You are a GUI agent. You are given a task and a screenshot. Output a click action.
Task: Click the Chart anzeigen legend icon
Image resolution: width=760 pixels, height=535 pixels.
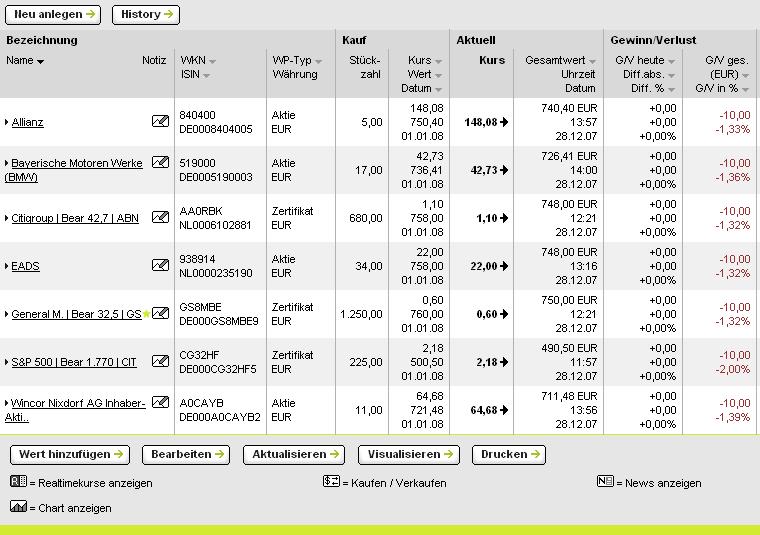18,506
